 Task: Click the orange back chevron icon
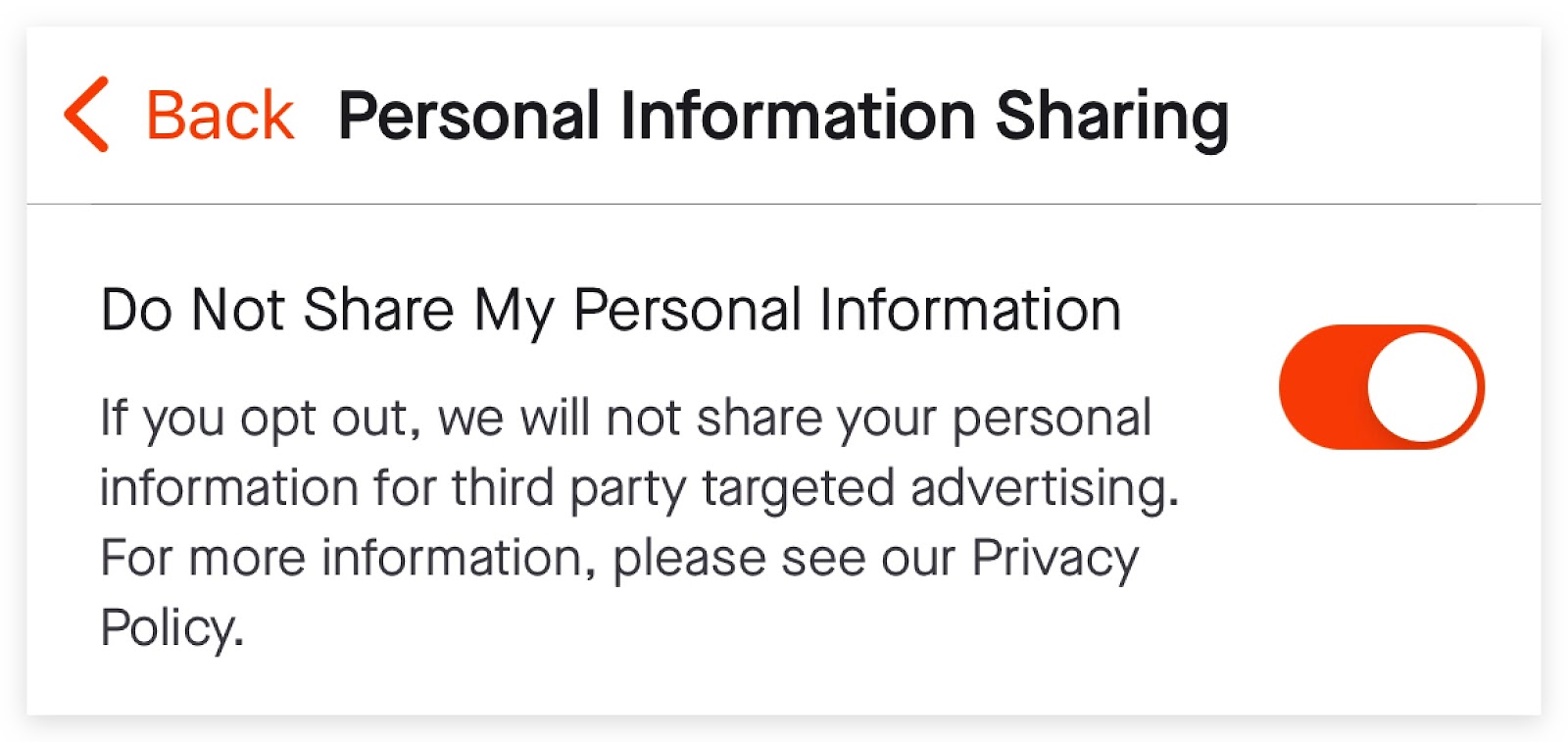86,115
